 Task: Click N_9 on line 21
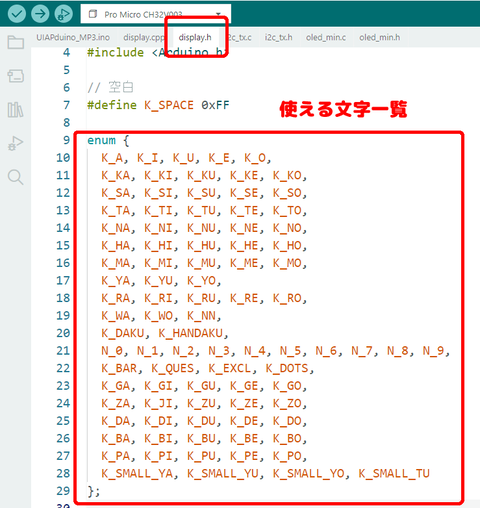(x=434, y=351)
